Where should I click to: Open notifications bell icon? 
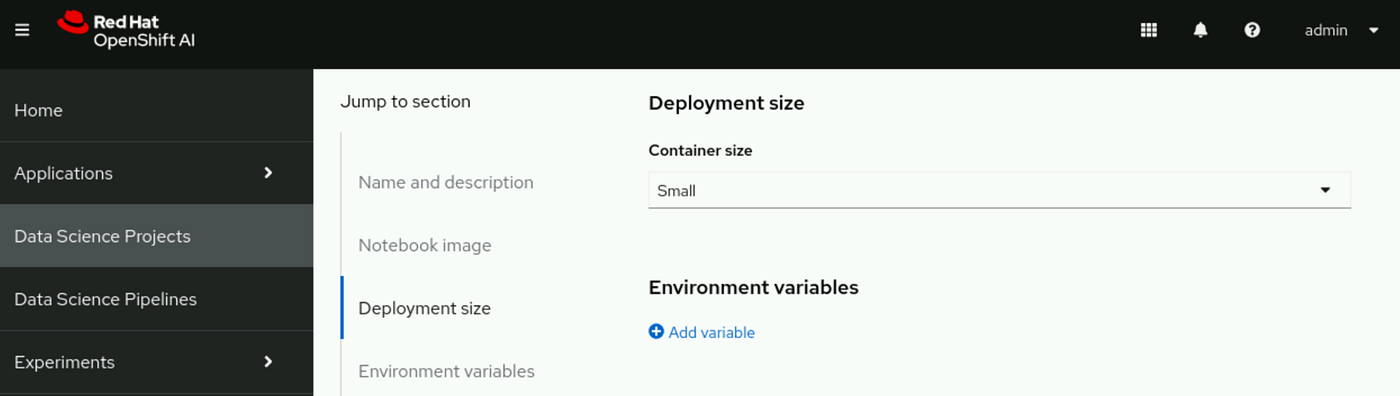pyautogui.click(x=1201, y=30)
